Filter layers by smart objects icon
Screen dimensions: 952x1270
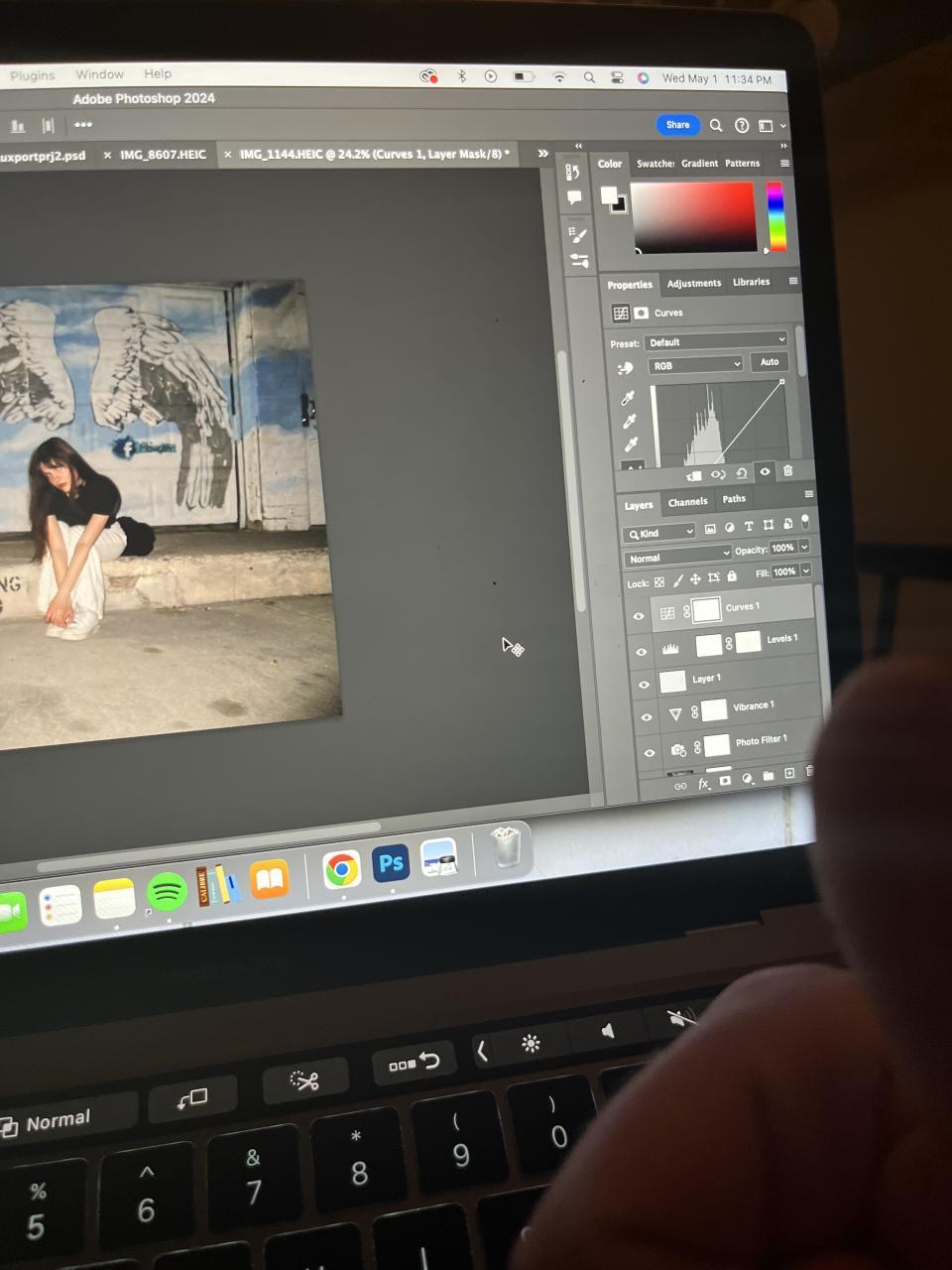pos(788,524)
